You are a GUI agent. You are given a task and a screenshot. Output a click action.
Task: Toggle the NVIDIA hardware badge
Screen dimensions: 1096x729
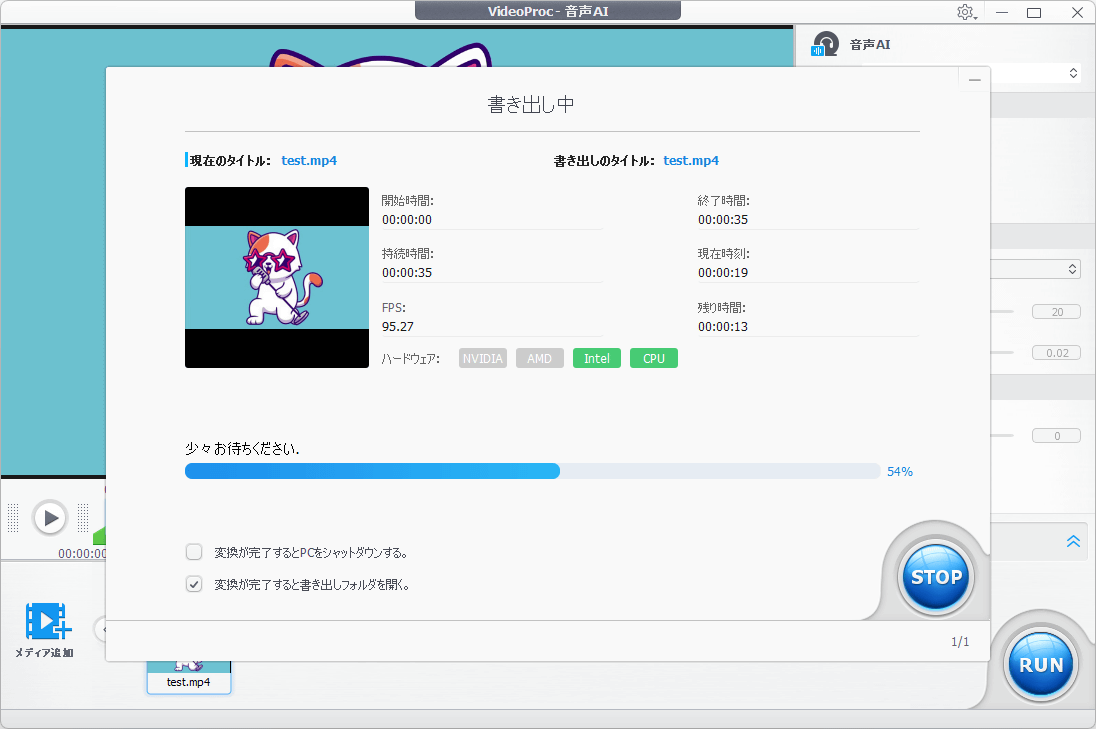pyautogui.click(x=483, y=358)
